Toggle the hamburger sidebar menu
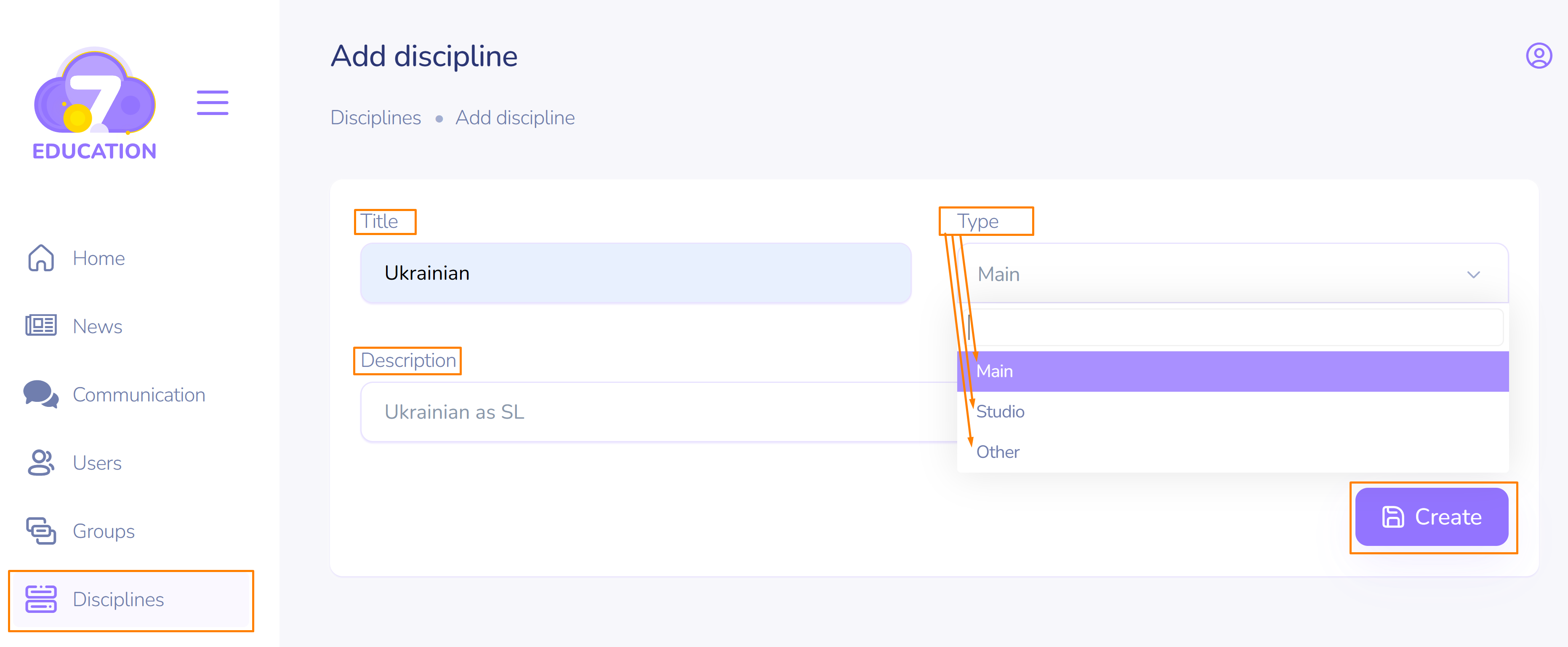1568x647 pixels. tap(213, 102)
